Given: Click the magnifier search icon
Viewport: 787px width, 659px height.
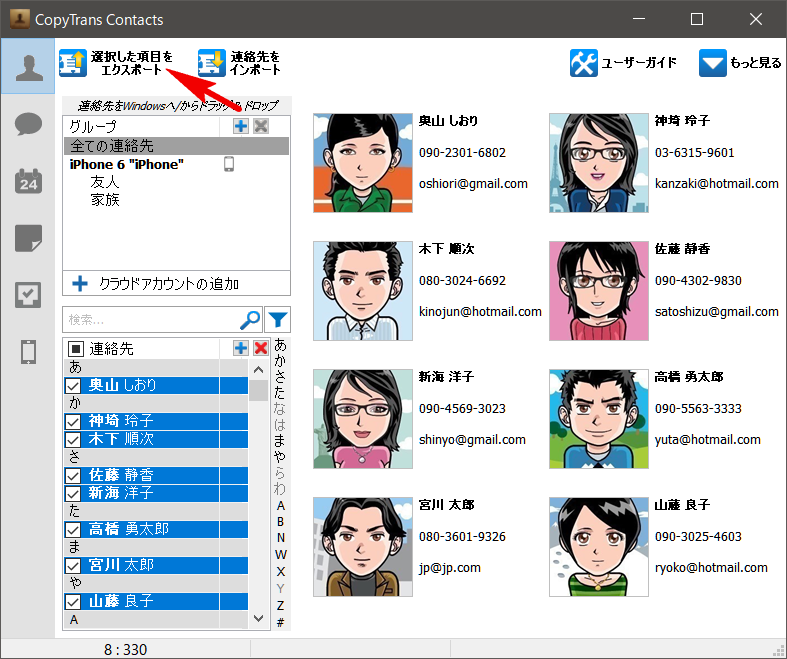Looking at the screenshot, I should tap(250, 320).
